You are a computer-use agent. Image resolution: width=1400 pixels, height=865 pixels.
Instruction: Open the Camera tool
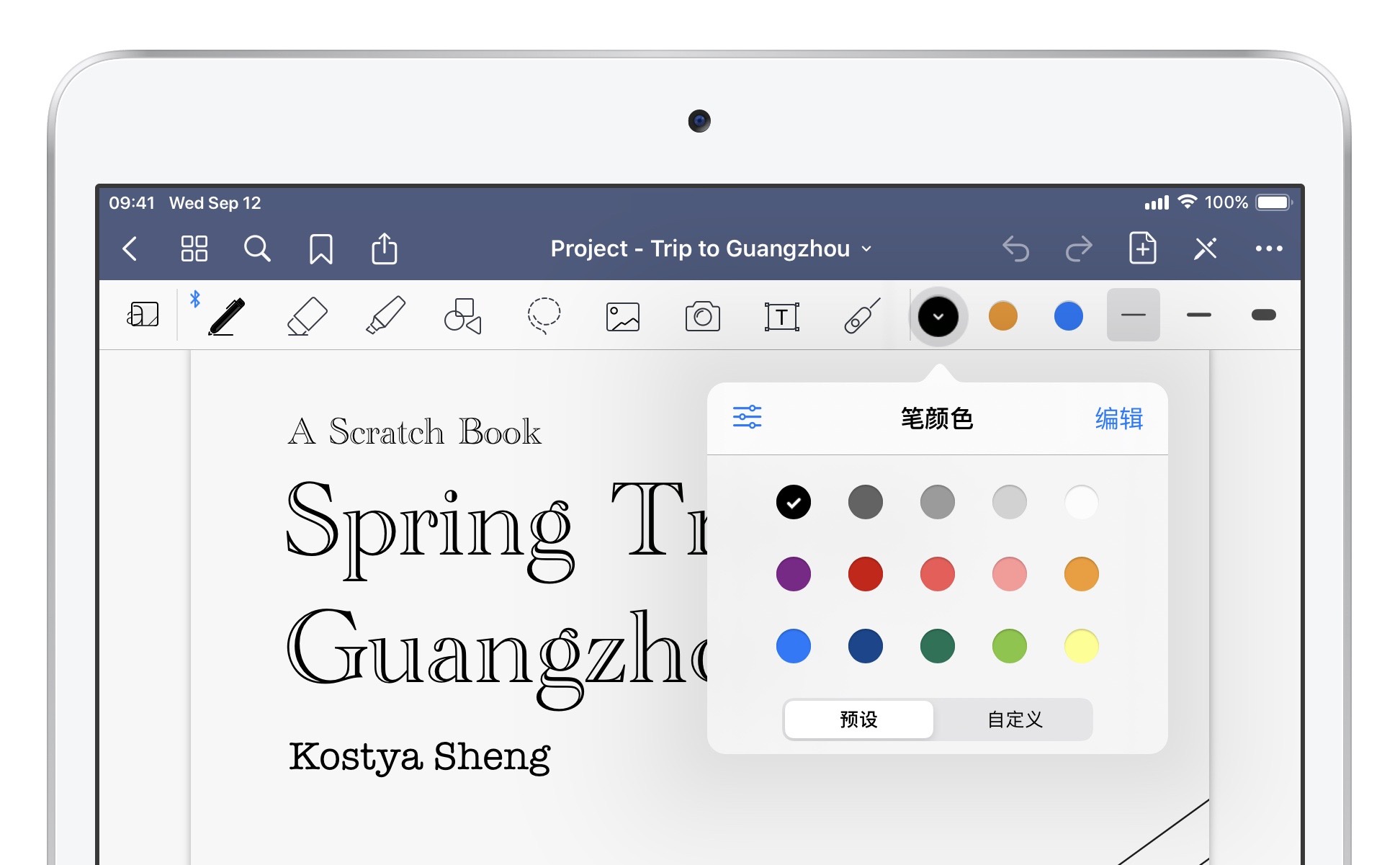pos(702,316)
